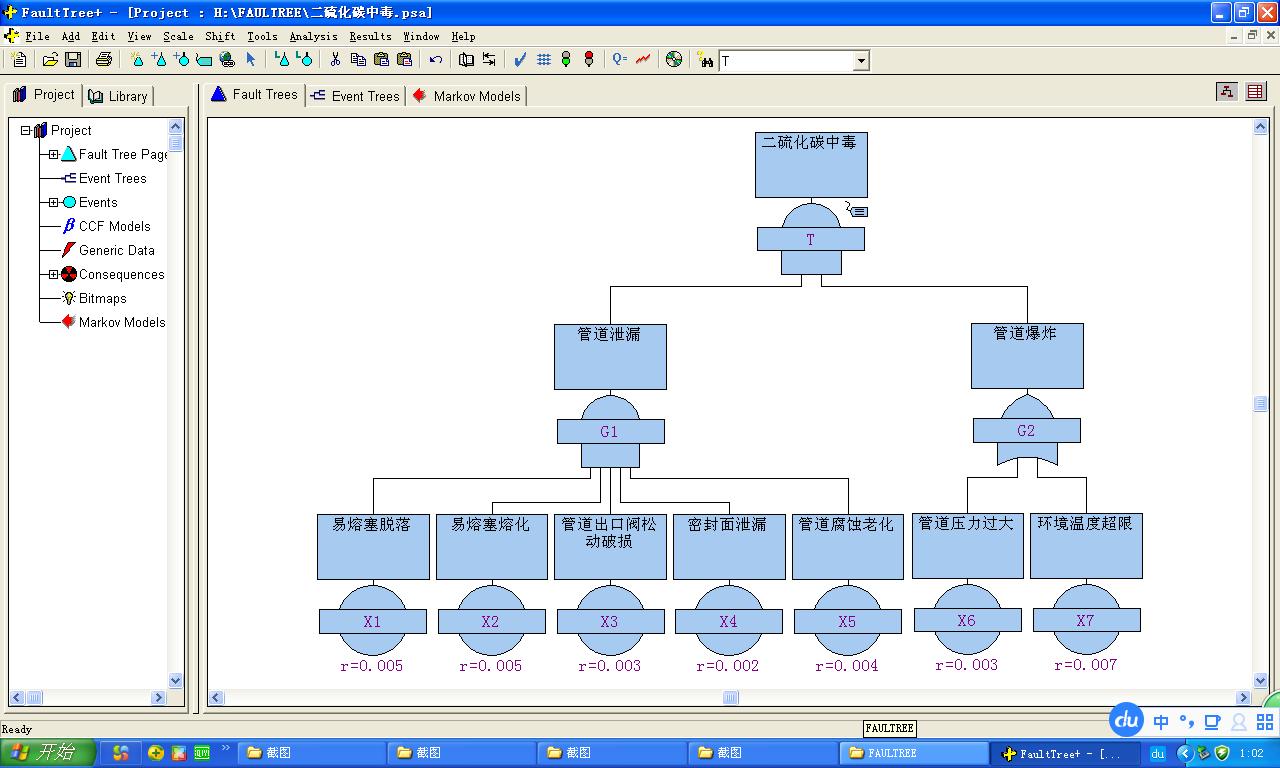Click the note tag icon beside gate T
The width and height of the screenshot is (1280, 768).
click(857, 210)
